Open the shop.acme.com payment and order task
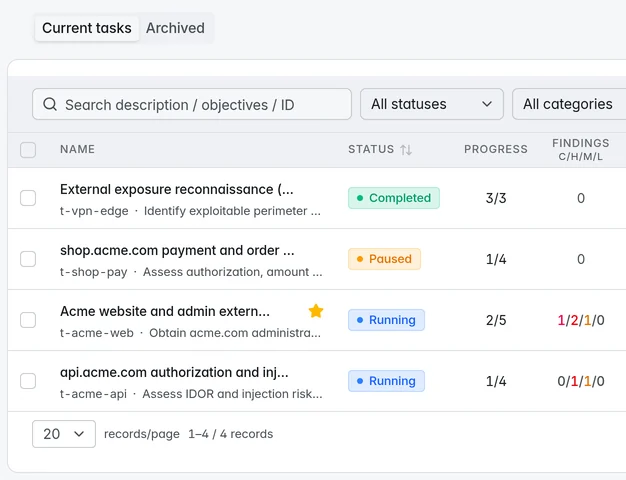 coord(177,250)
